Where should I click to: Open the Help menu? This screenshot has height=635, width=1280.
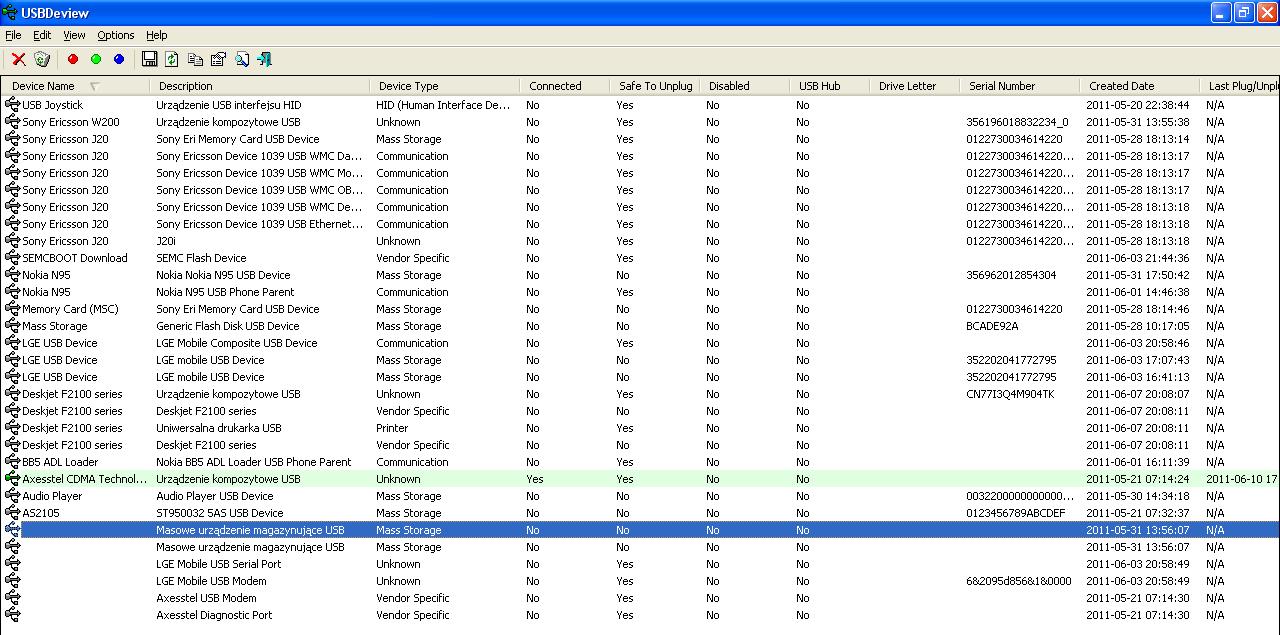point(157,35)
